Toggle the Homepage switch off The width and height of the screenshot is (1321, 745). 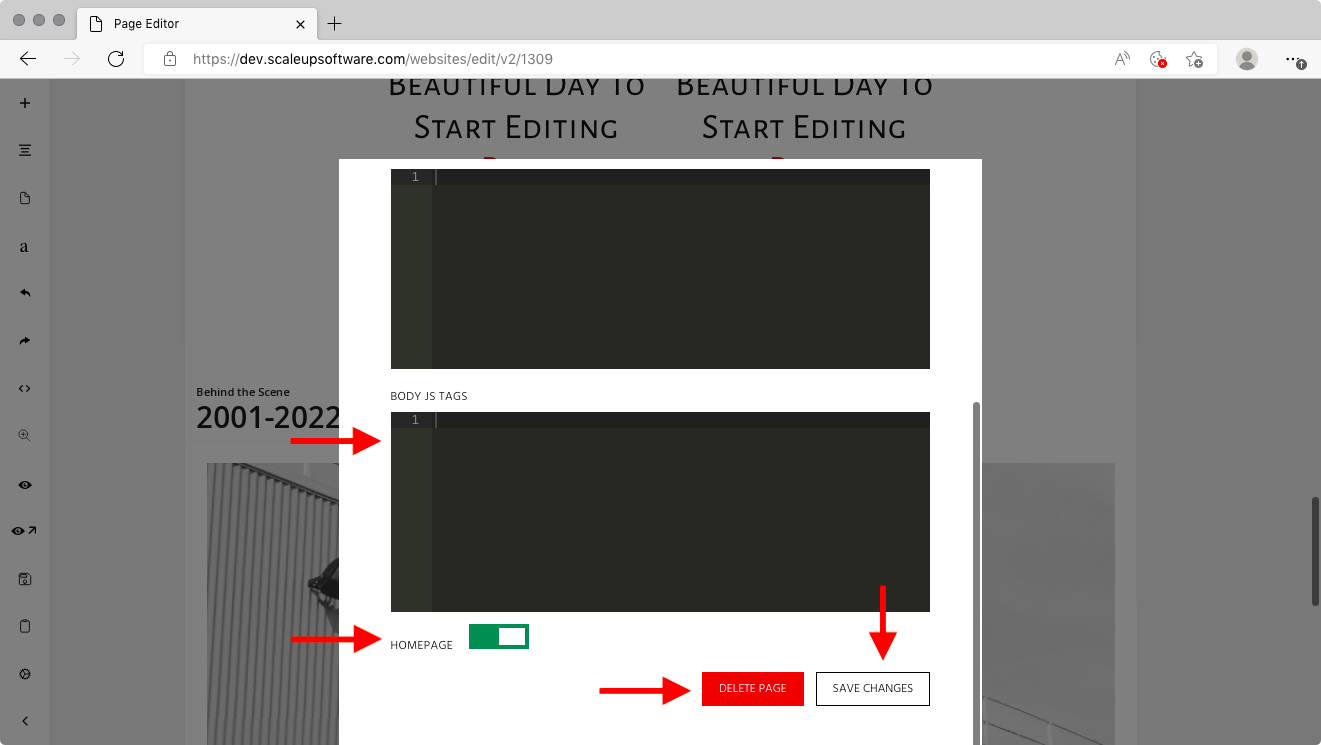coord(499,636)
